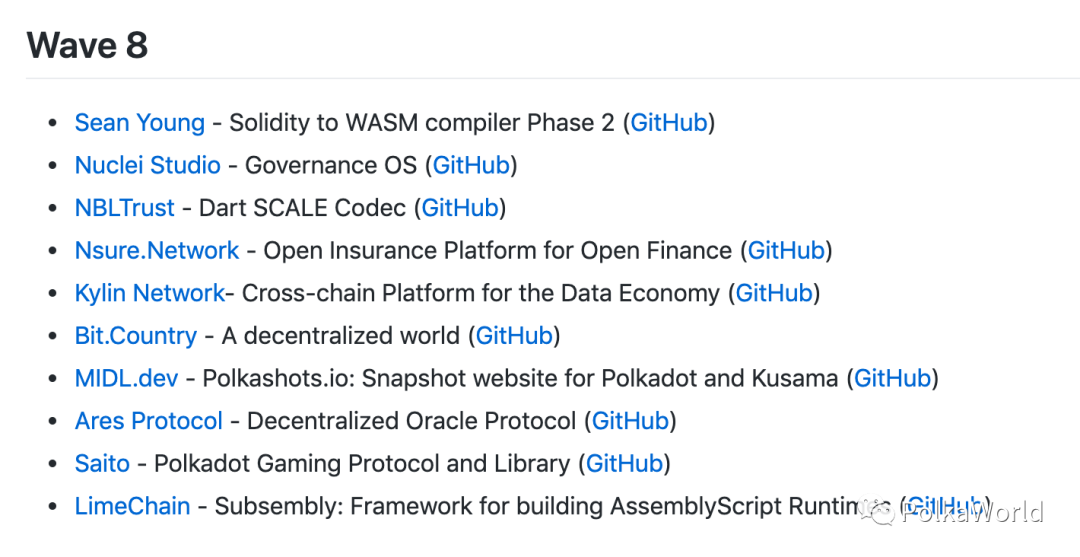Open the LimeChain link
The image size is (1080, 557).
132,507
